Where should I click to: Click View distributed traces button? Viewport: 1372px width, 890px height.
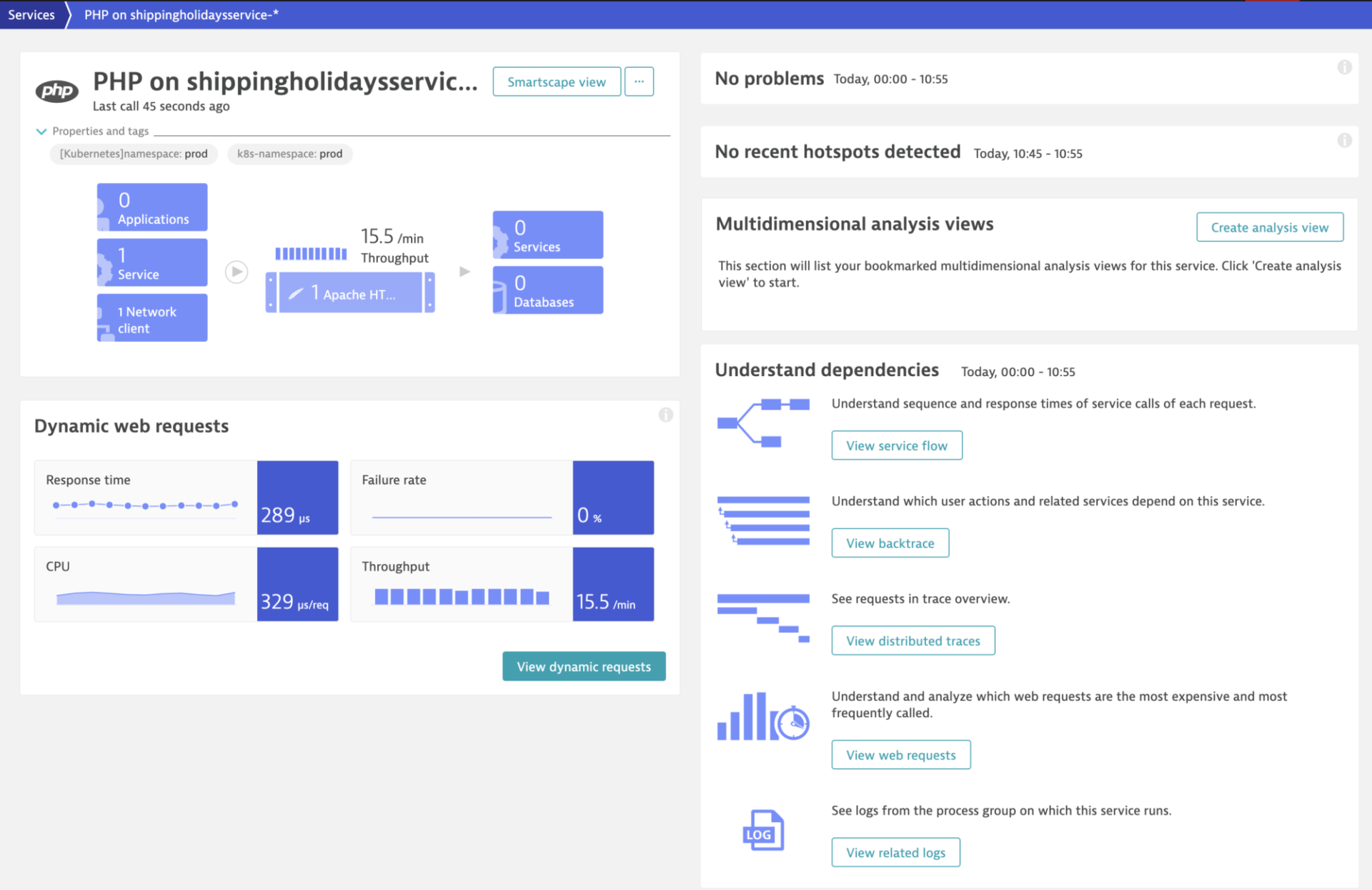click(x=913, y=641)
